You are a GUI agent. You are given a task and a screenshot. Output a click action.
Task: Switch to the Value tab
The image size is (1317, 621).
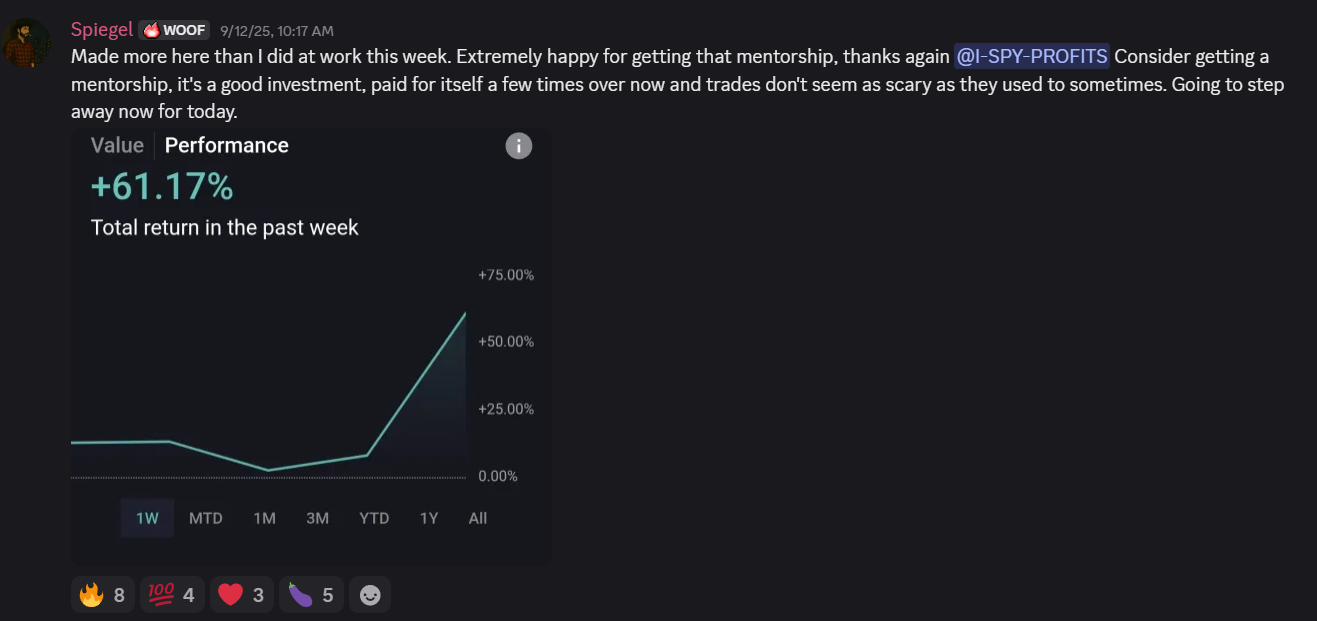point(117,145)
